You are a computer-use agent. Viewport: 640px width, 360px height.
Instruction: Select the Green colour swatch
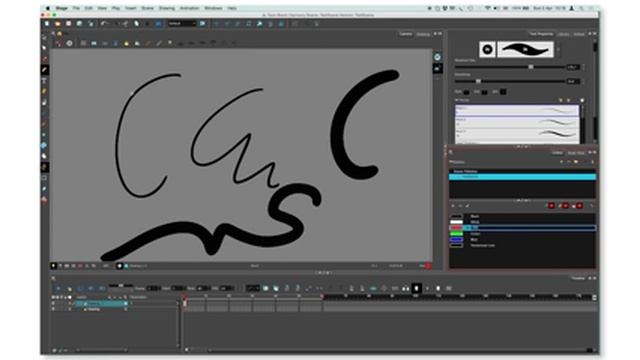456,234
